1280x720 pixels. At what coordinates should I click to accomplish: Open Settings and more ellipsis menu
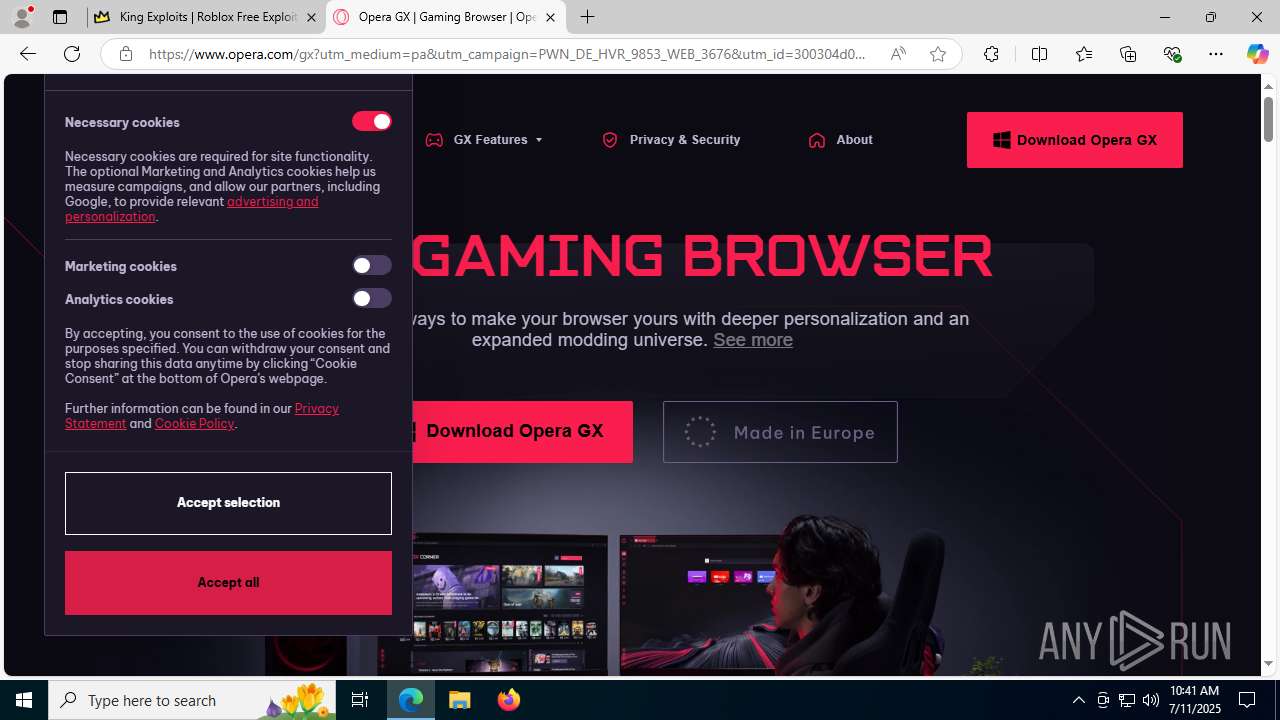[x=1215, y=54]
